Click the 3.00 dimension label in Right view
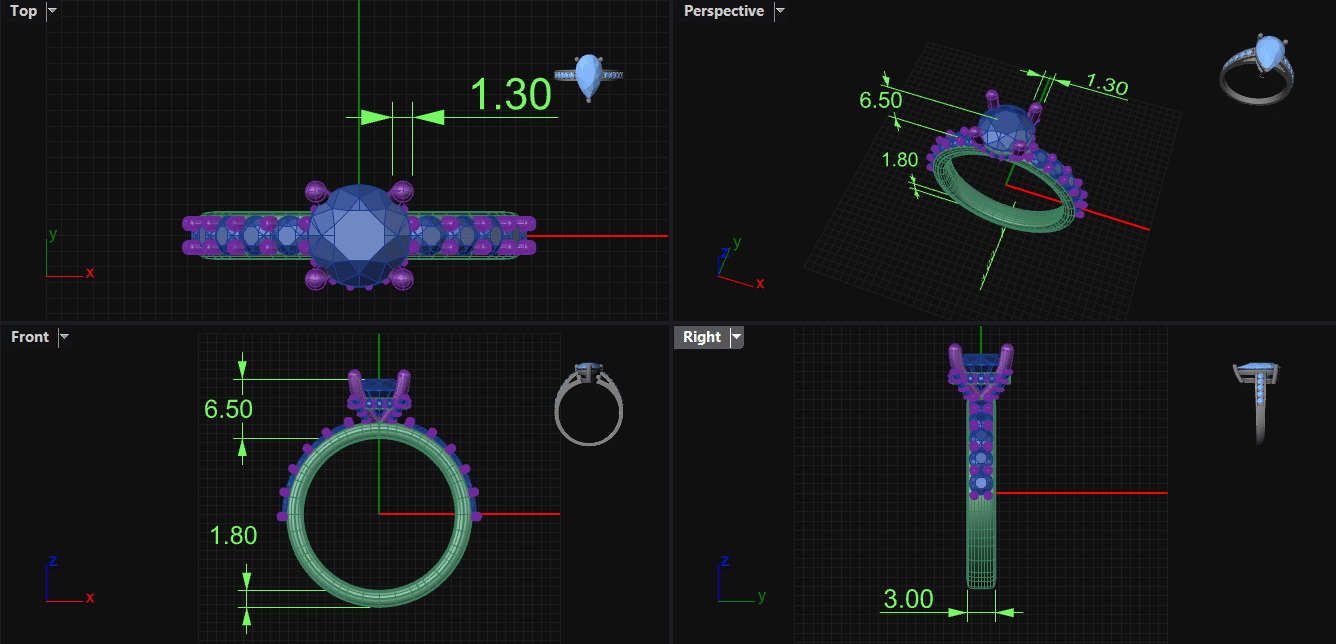This screenshot has width=1336, height=644. coord(908,599)
